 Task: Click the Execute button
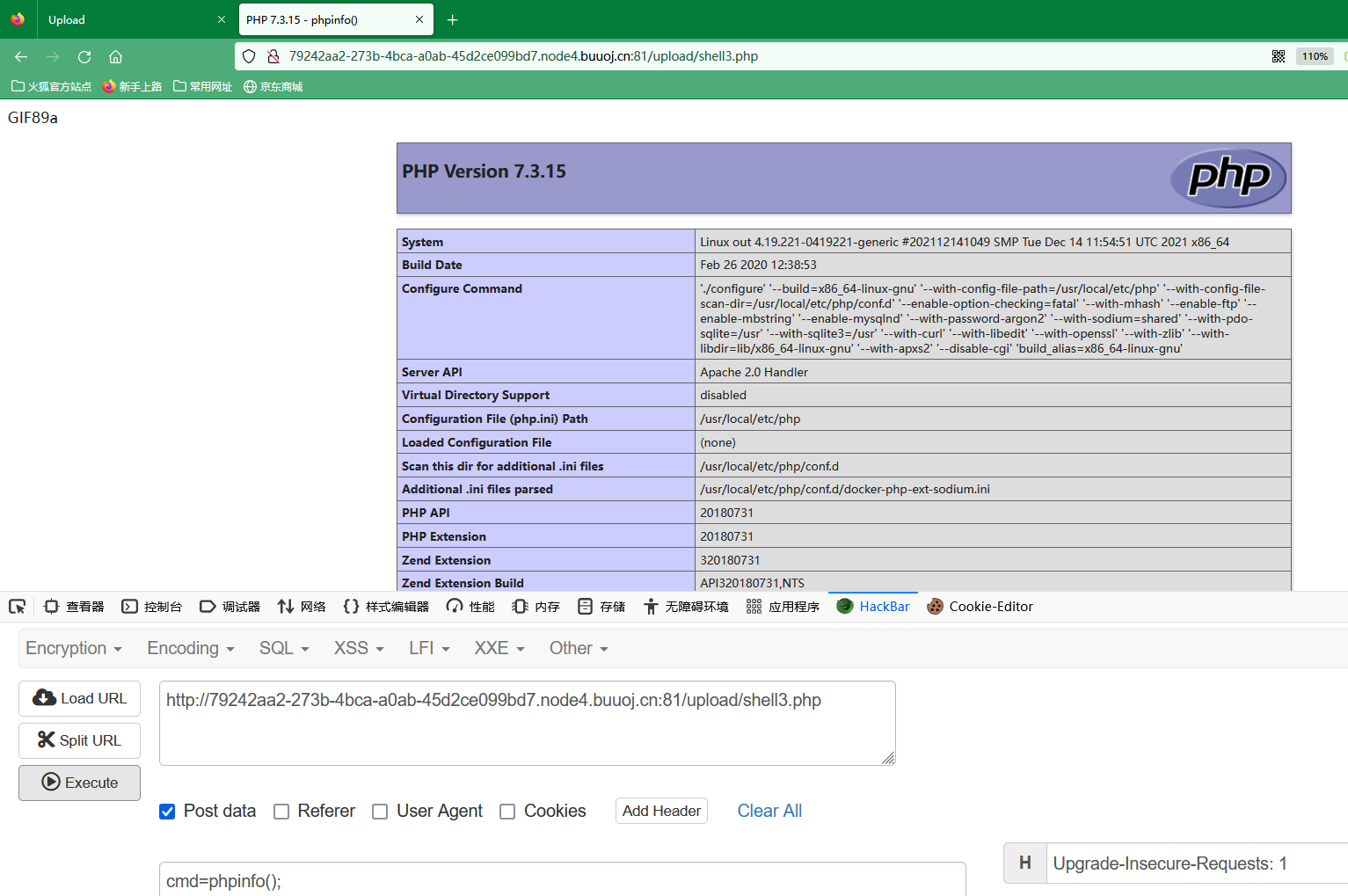pyautogui.click(x=79, y=783)
